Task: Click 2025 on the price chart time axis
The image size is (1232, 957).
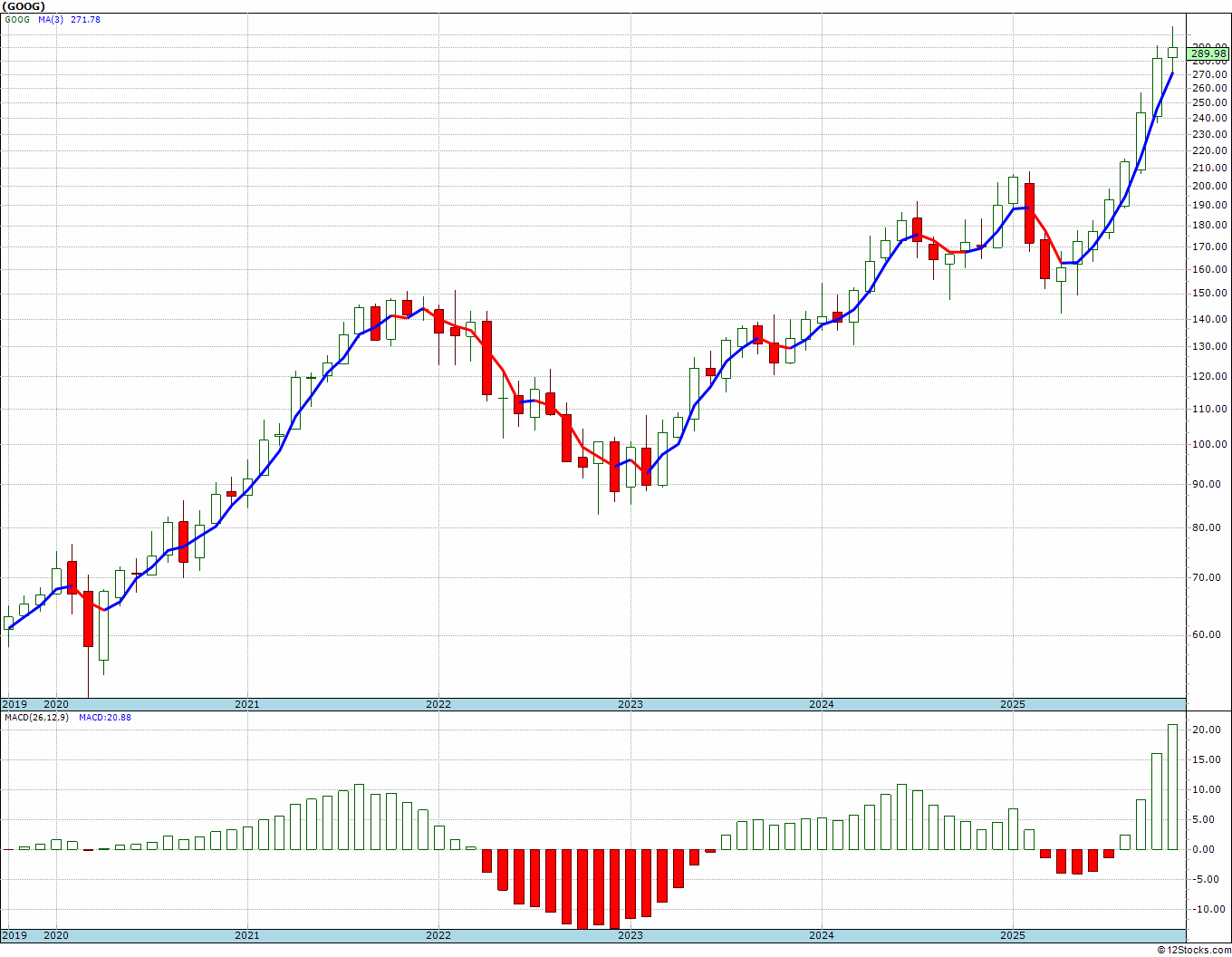Action: coord(1013,704)
